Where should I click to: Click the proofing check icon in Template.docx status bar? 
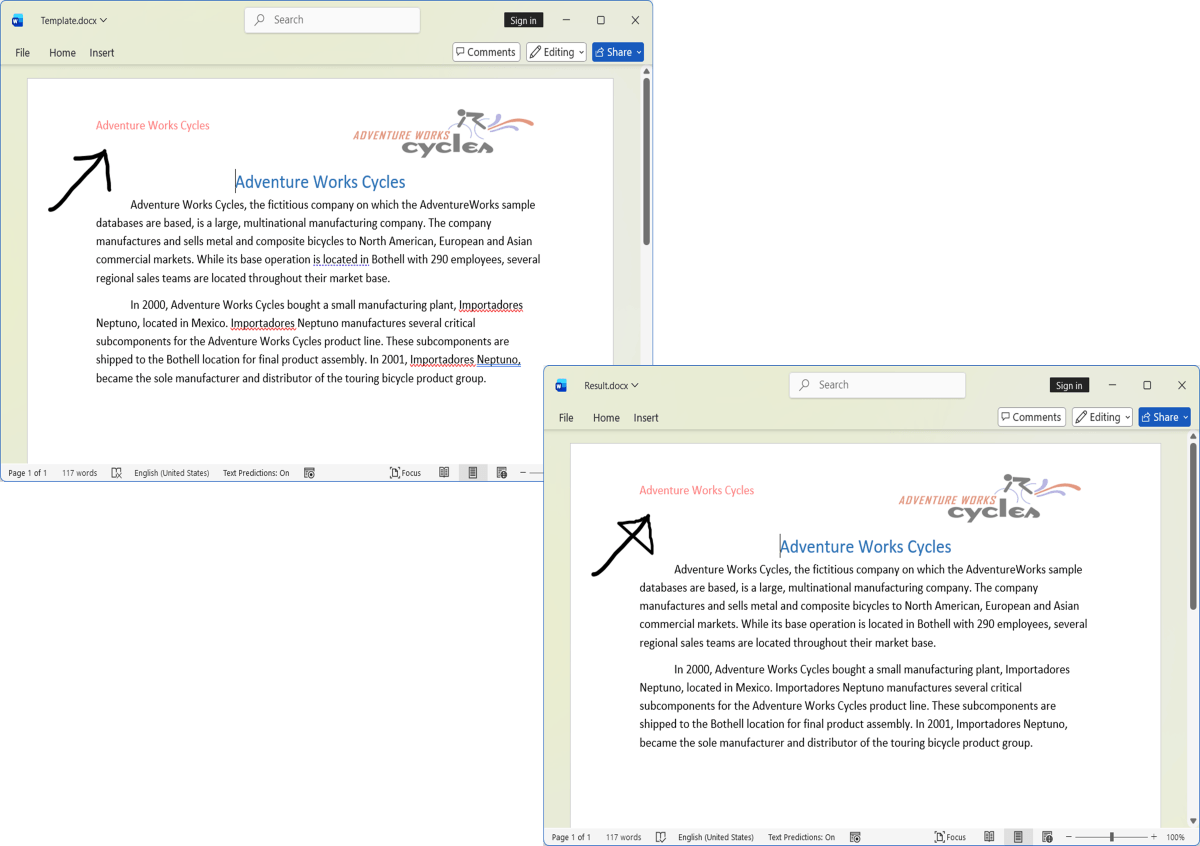pos(117,473)
